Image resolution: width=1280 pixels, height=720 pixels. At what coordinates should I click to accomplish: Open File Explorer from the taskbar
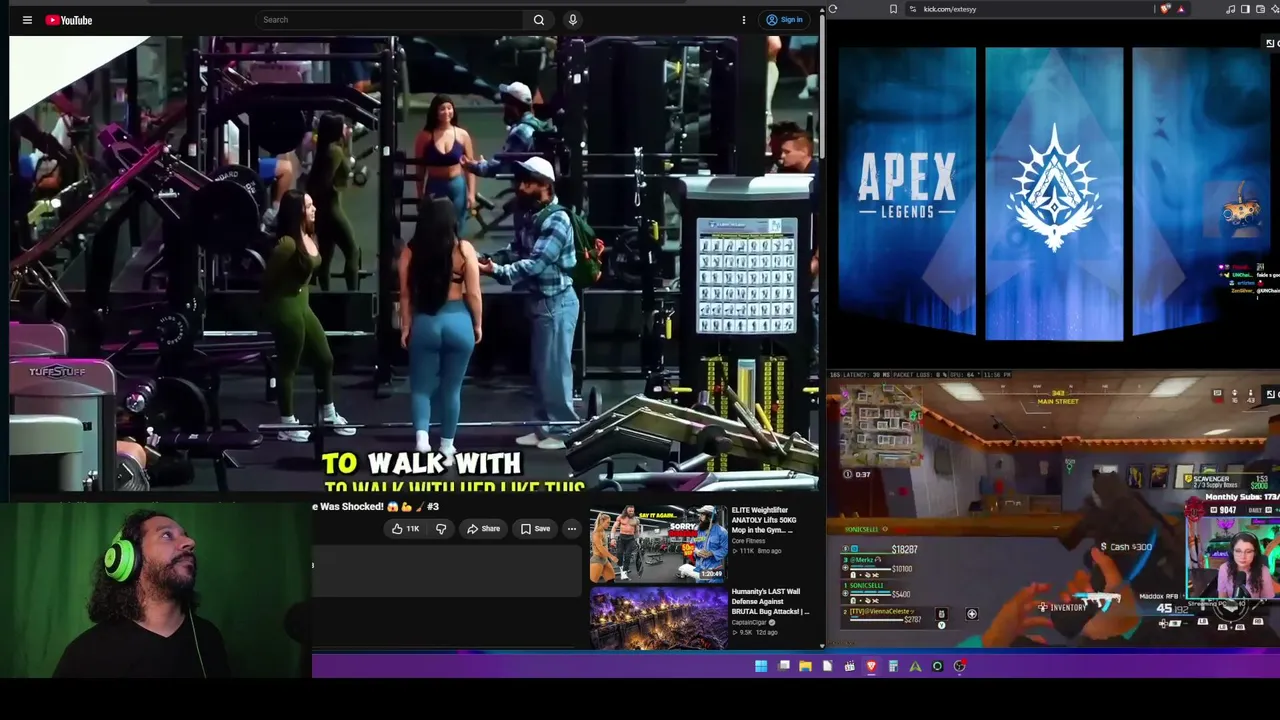click(805, 666)
